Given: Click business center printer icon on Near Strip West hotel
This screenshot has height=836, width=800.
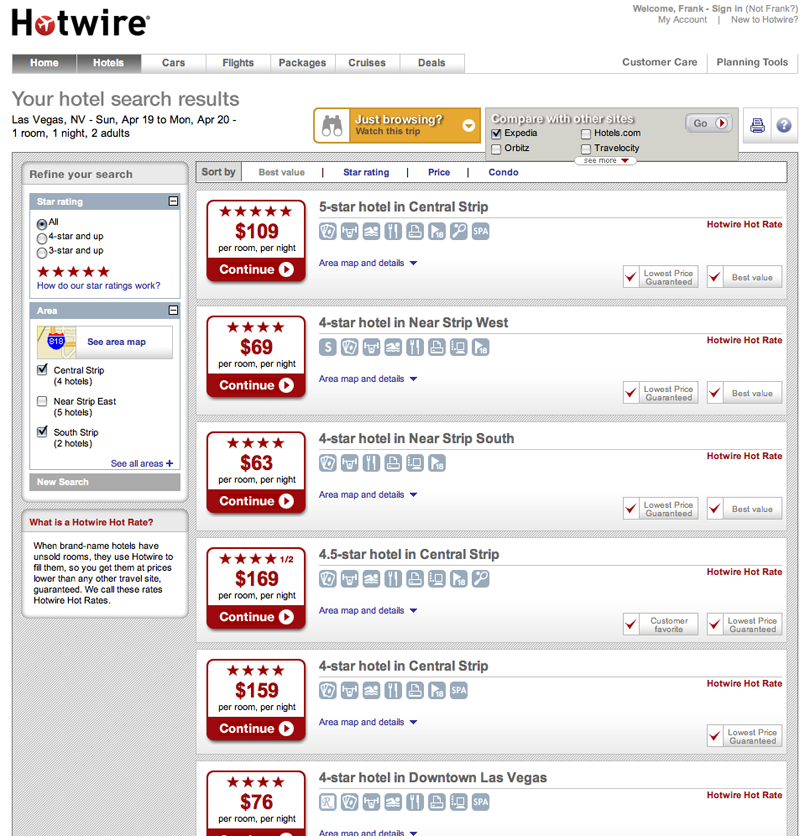Looking at the screenshot, I should point(437,348).
